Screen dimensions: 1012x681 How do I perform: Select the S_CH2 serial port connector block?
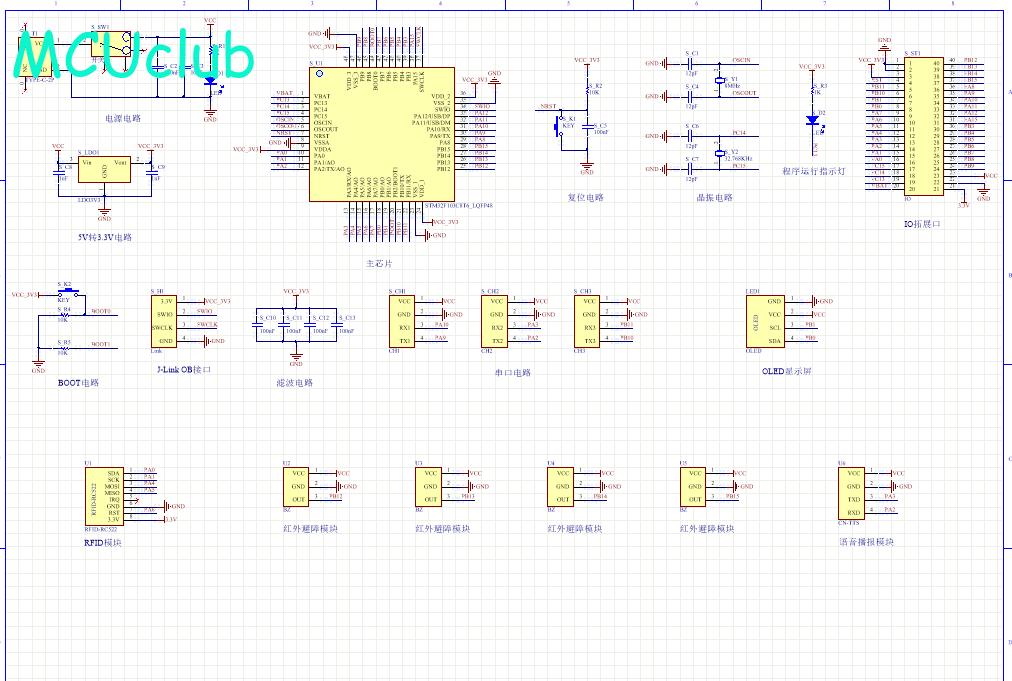(494, 321)
